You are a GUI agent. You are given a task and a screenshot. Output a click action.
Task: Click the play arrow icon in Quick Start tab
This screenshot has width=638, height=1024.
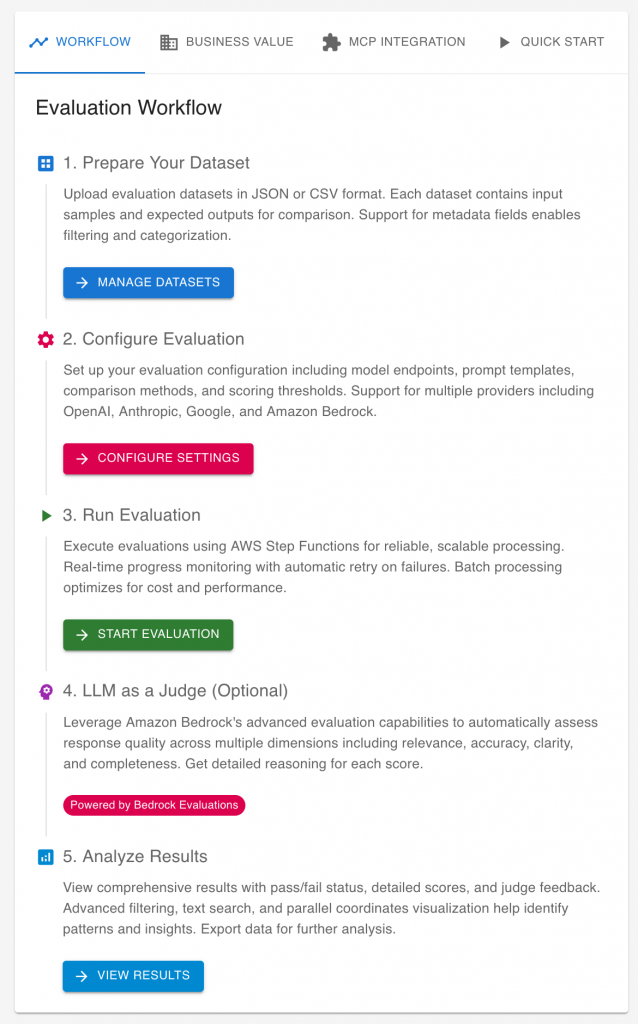[504, 42]
